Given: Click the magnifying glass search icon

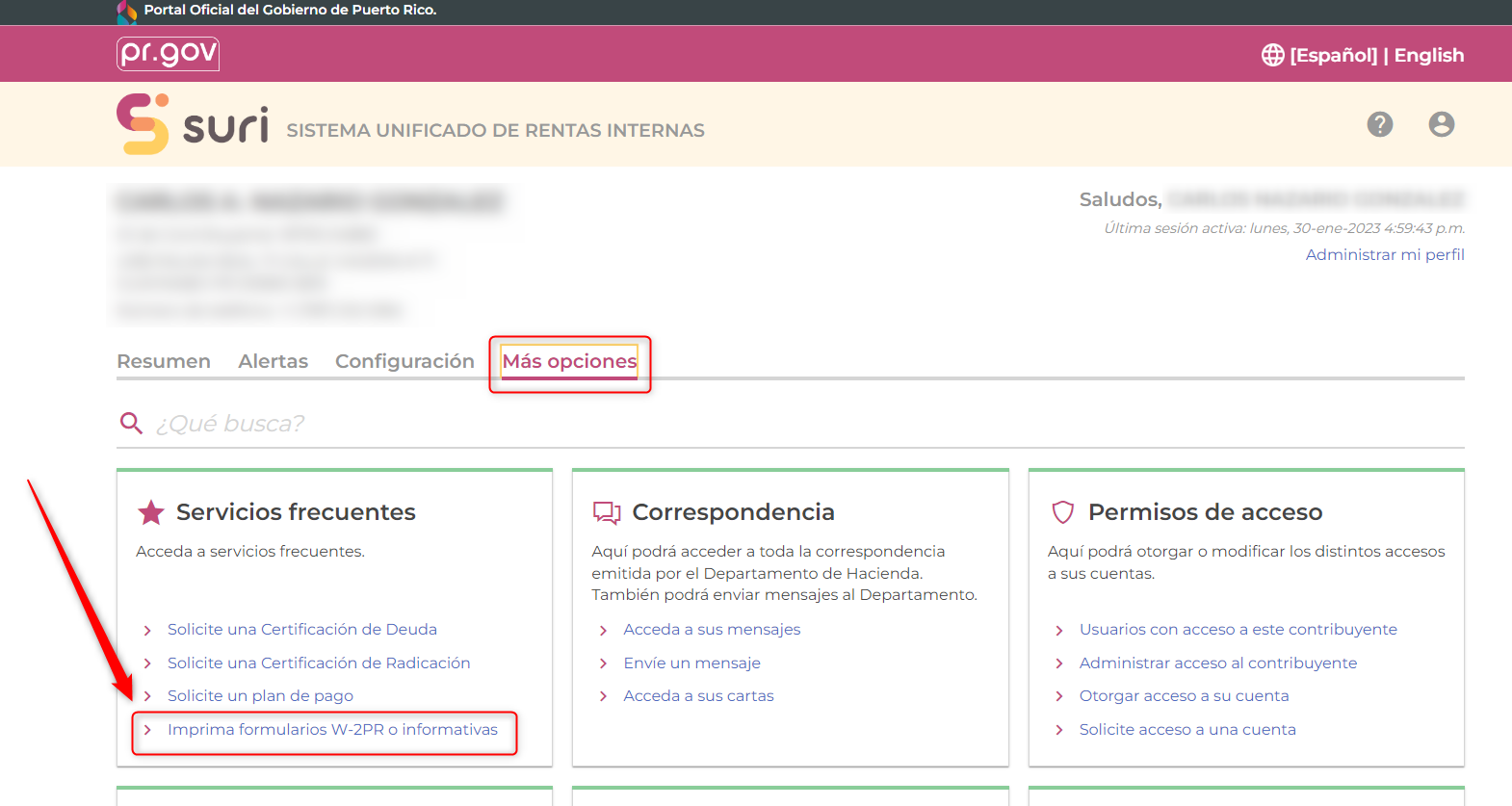Looking at the screenshot, I should [131, 423].
